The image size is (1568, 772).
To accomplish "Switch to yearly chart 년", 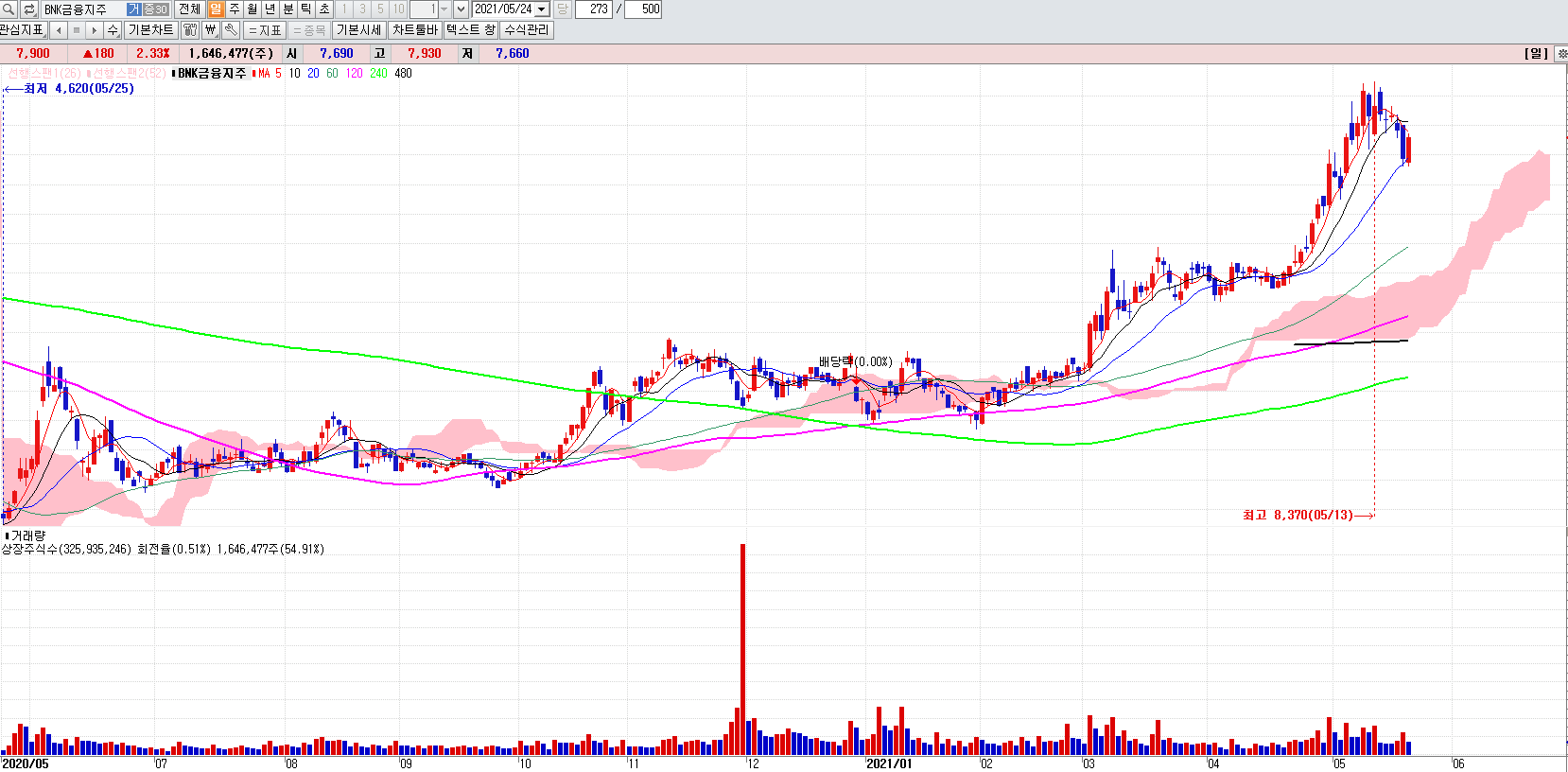I will pos(270,9).
